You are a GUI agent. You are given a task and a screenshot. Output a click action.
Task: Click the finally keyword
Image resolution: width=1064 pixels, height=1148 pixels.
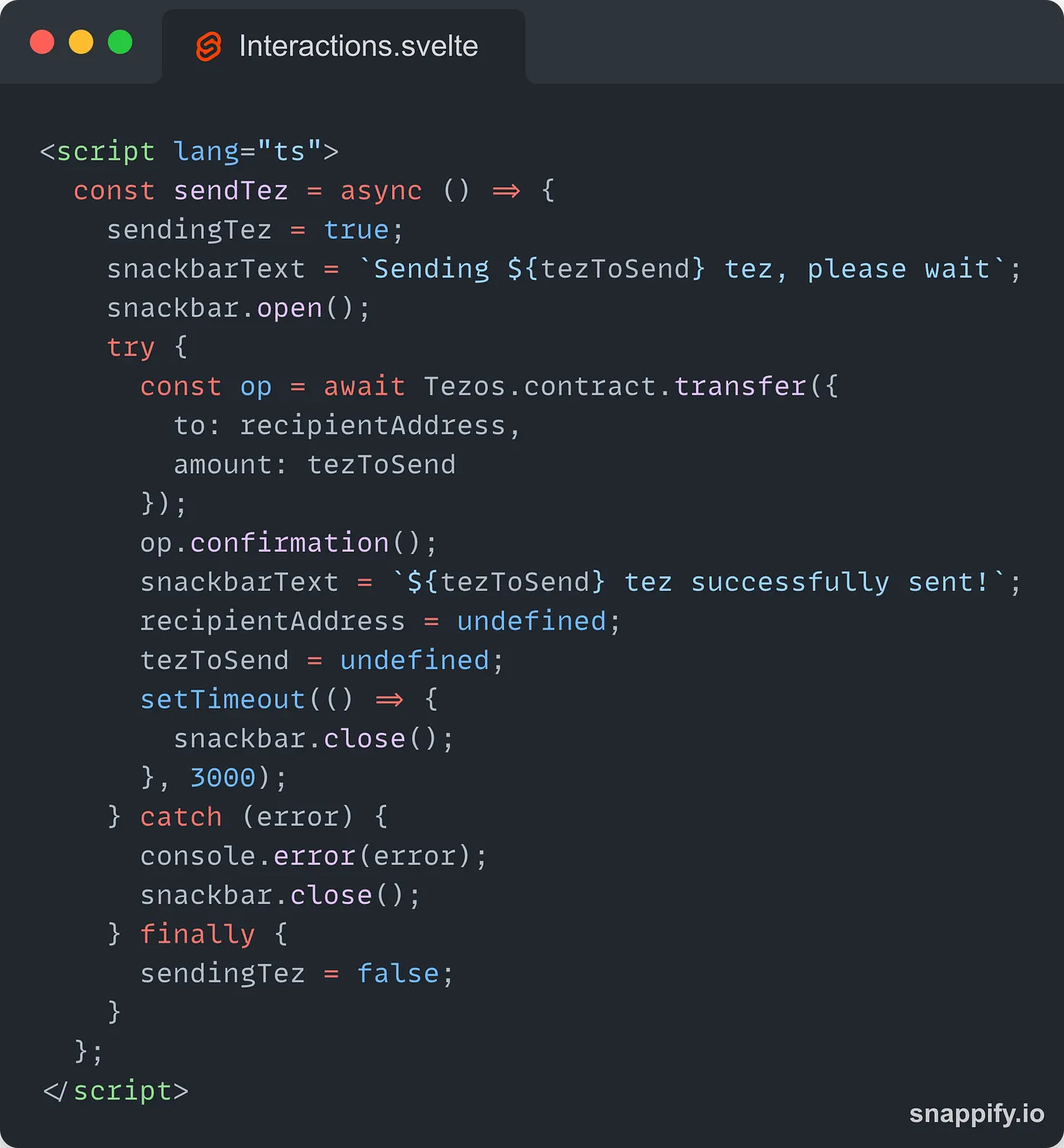coord(198,934)
